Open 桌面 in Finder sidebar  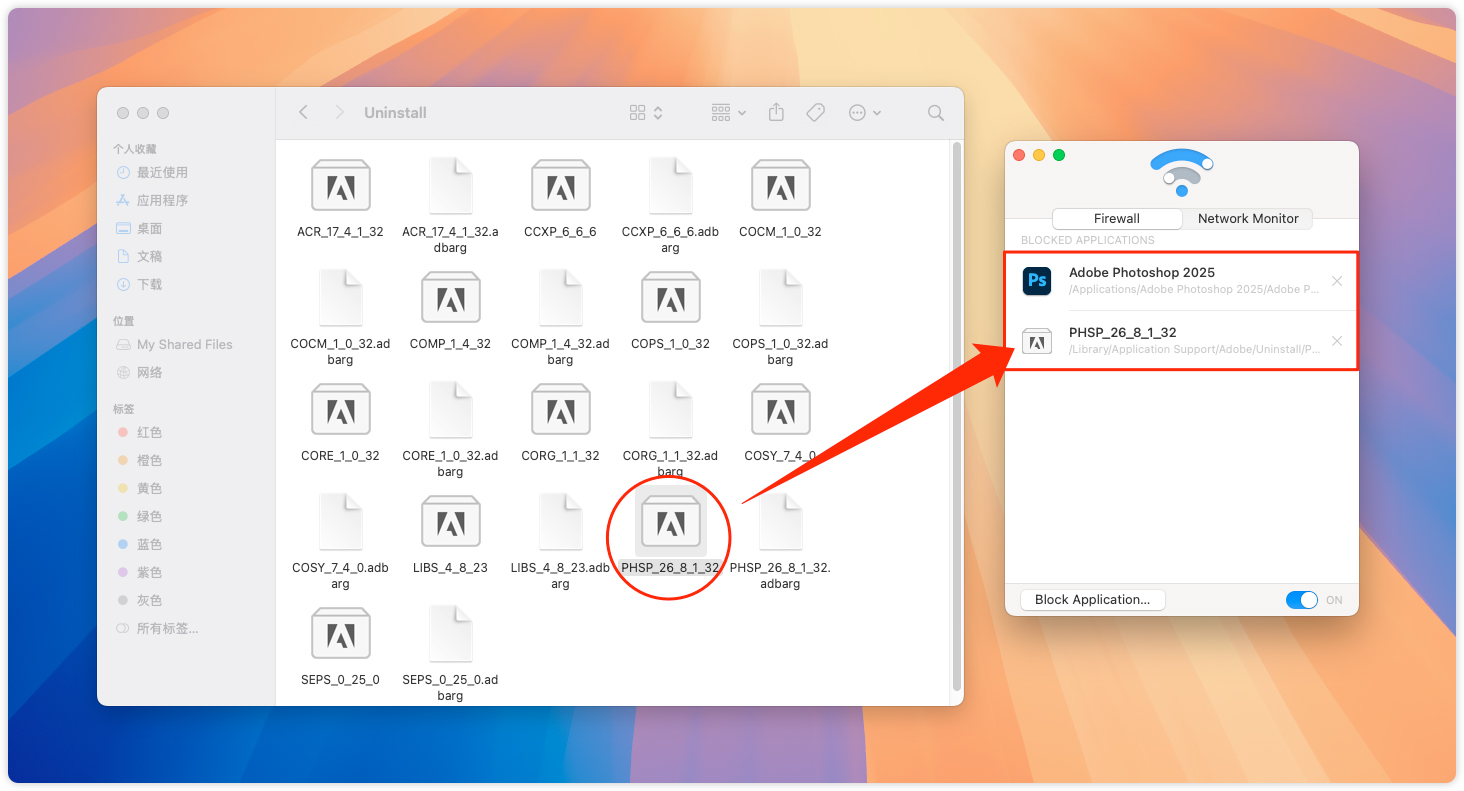[x=139, y=228]
